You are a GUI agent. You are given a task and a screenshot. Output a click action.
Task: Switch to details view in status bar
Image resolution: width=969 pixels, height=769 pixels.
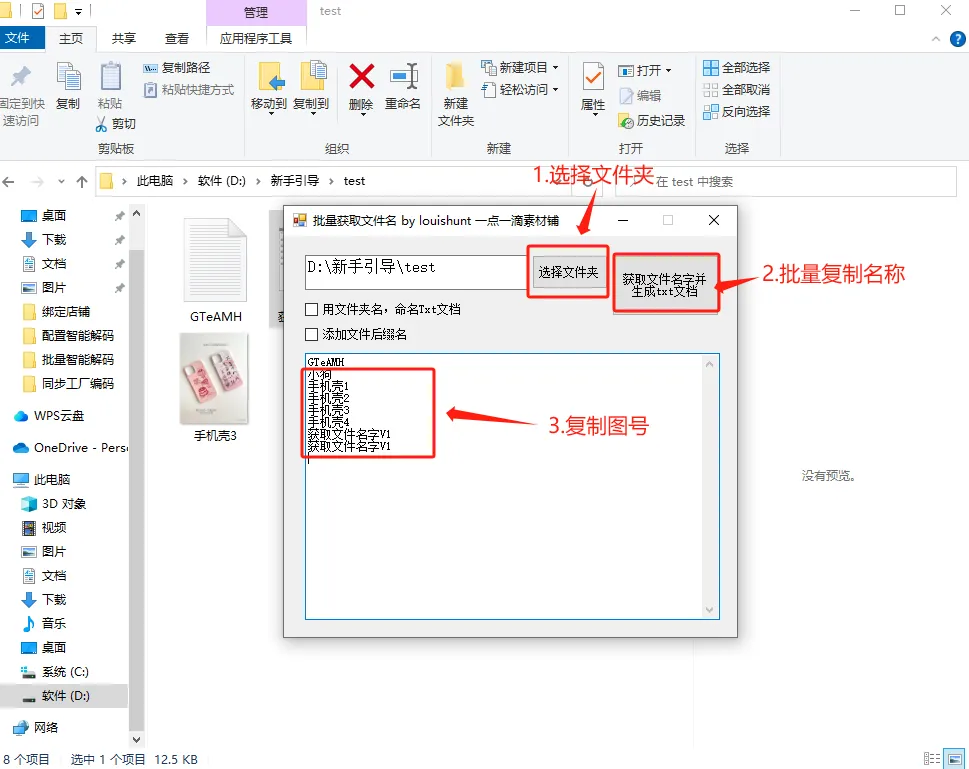click(932, 758)
